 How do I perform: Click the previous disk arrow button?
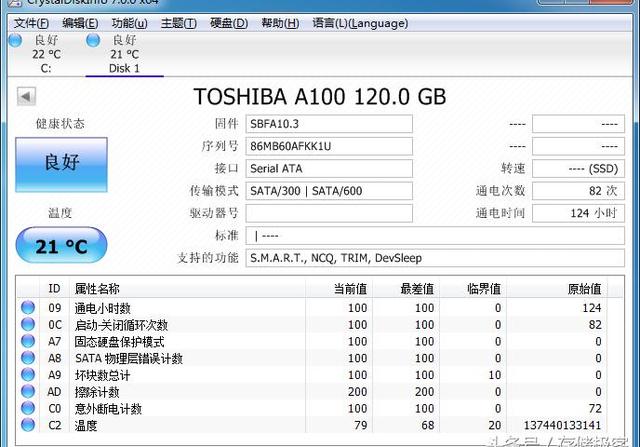pos(26,97)
